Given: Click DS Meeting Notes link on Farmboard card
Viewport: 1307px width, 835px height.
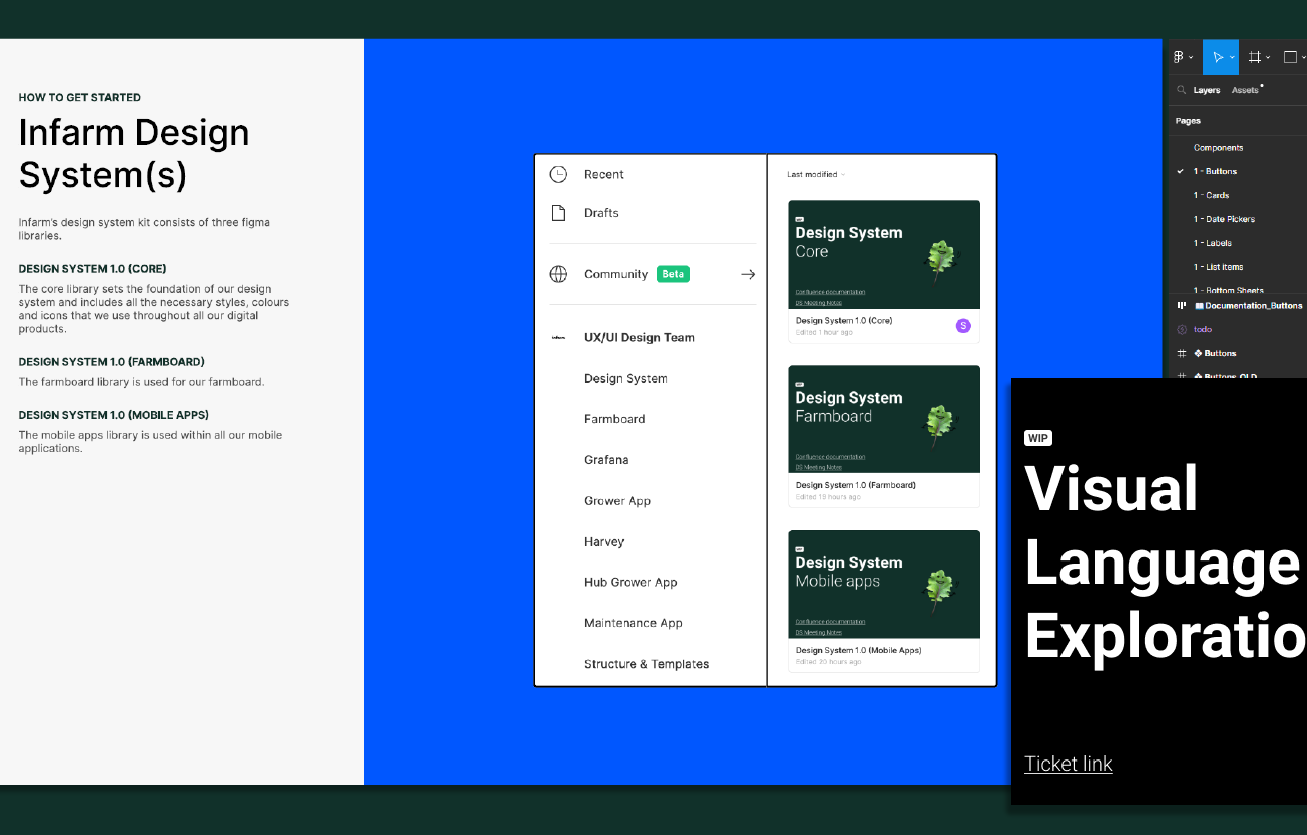Looking at the screenshot, I should pos(818,467).
